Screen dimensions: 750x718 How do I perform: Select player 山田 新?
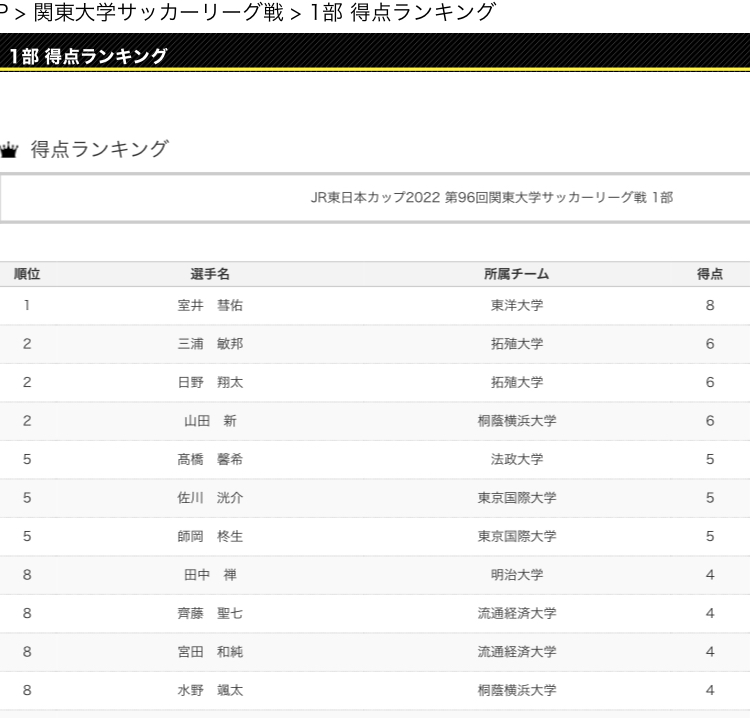coord(210,421)
